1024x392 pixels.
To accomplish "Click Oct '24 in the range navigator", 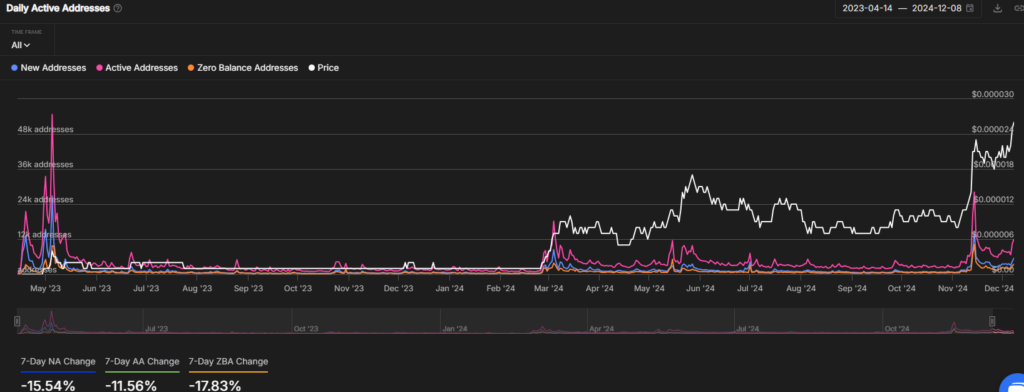I will (897, 329).
